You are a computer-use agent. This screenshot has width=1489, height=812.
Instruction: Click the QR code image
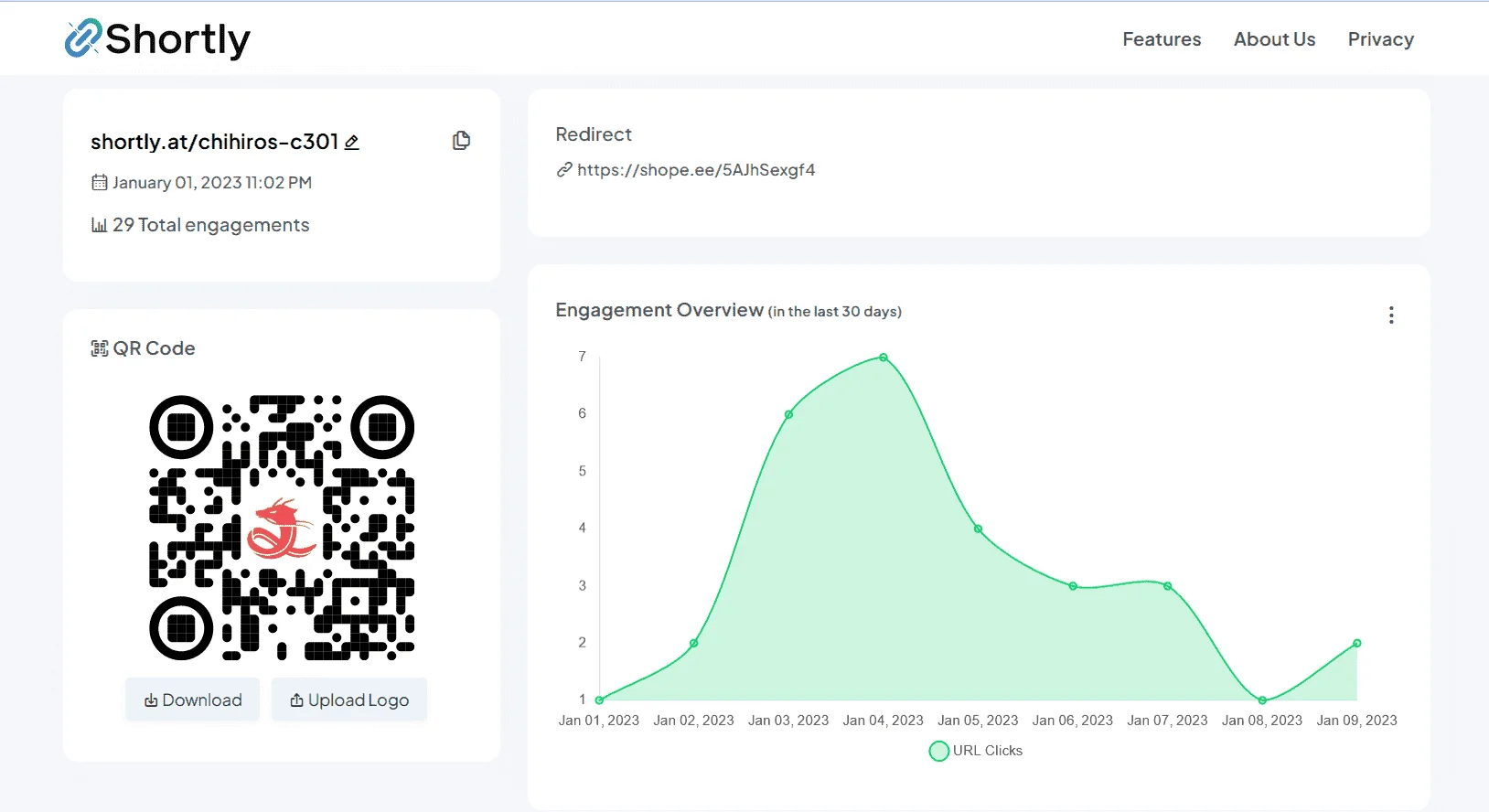coord(282,528)
